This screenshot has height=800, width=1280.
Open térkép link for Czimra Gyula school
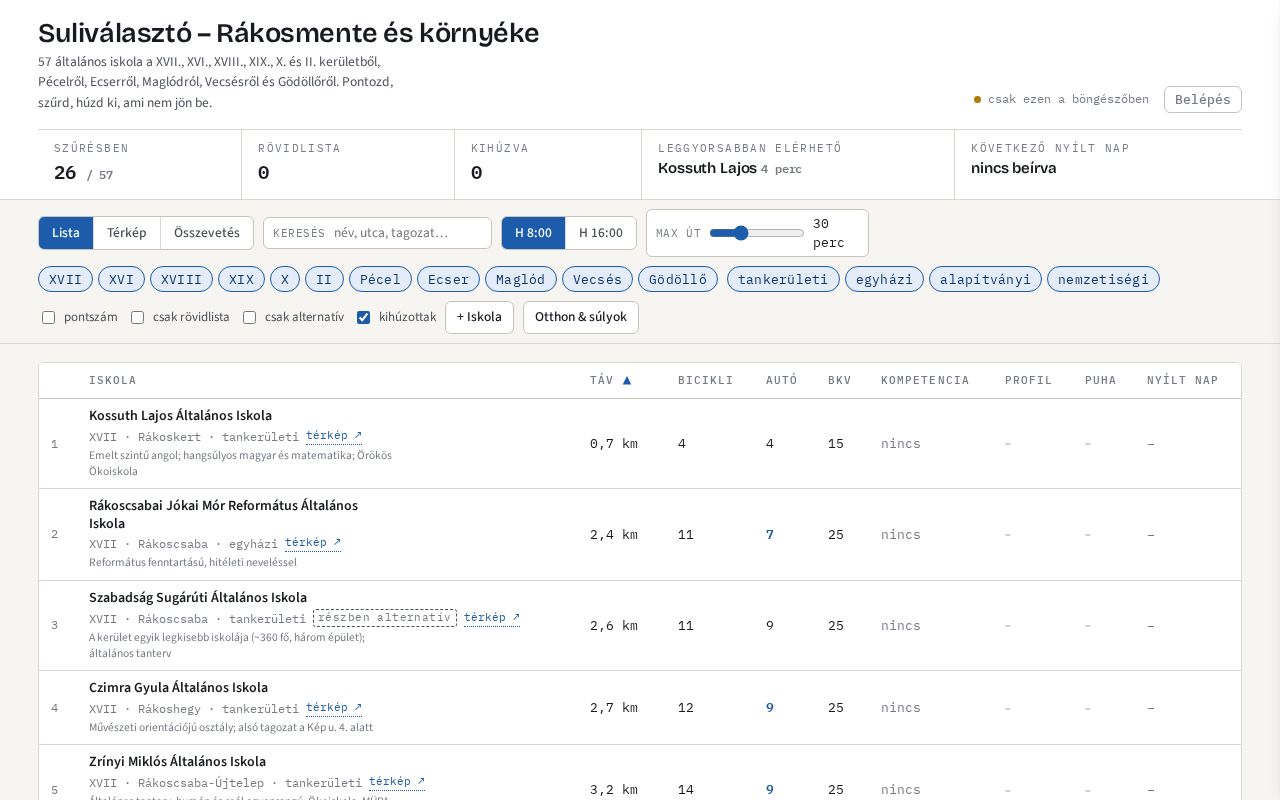(x=334, y=708)
